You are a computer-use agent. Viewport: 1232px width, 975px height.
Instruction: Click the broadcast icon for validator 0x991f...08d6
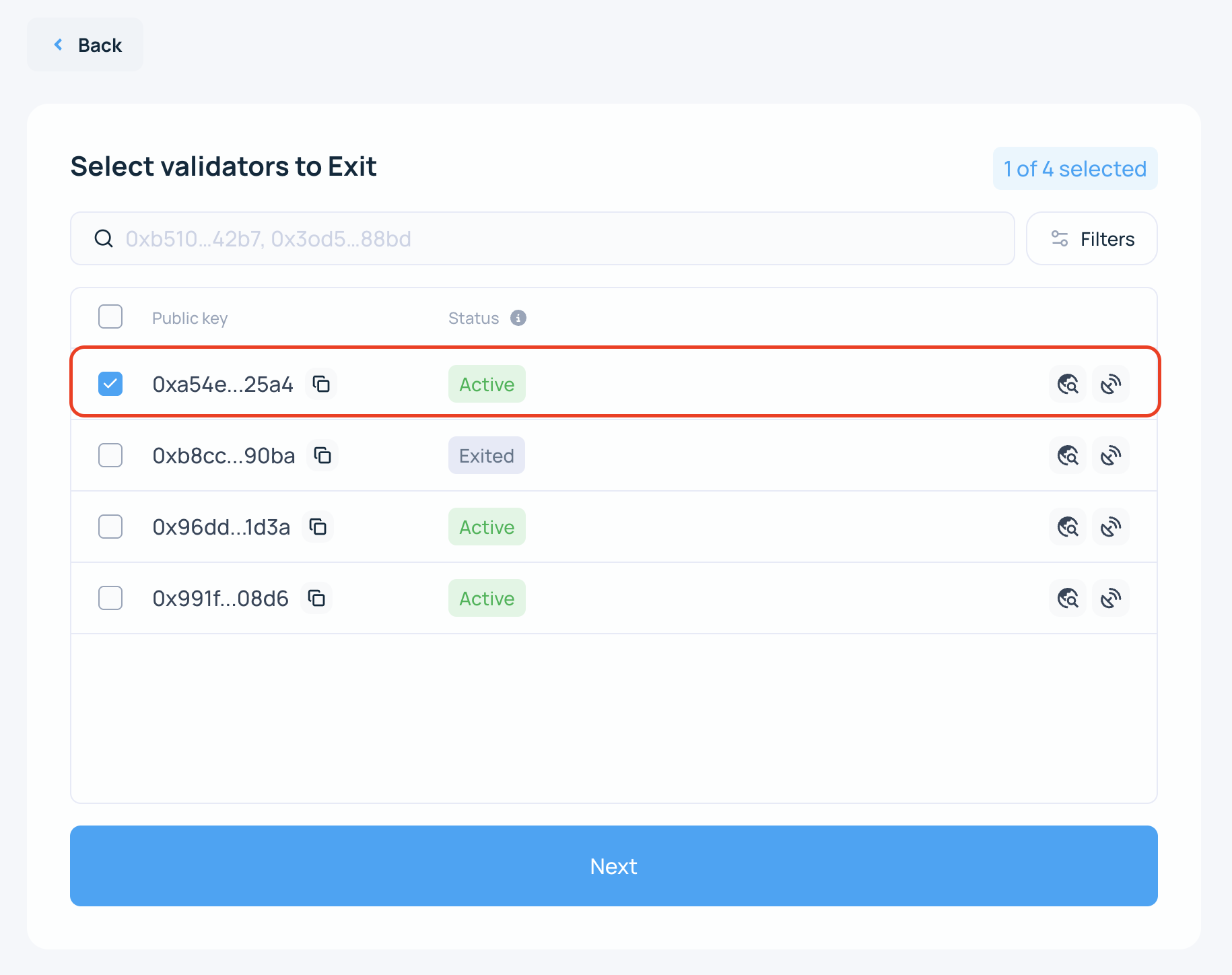[1111, 598]
